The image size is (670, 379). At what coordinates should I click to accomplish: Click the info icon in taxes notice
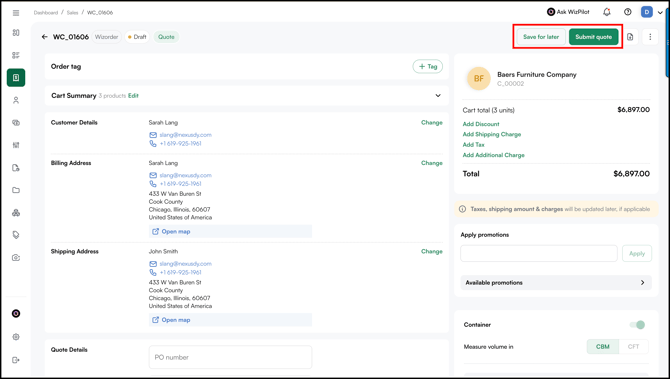pos(462,209)
